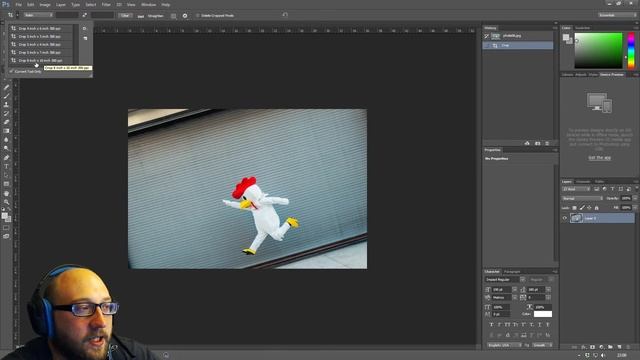Open the crop tool preset picker arrow
Screen dimensions: 640x360
[x=17, y=16]
